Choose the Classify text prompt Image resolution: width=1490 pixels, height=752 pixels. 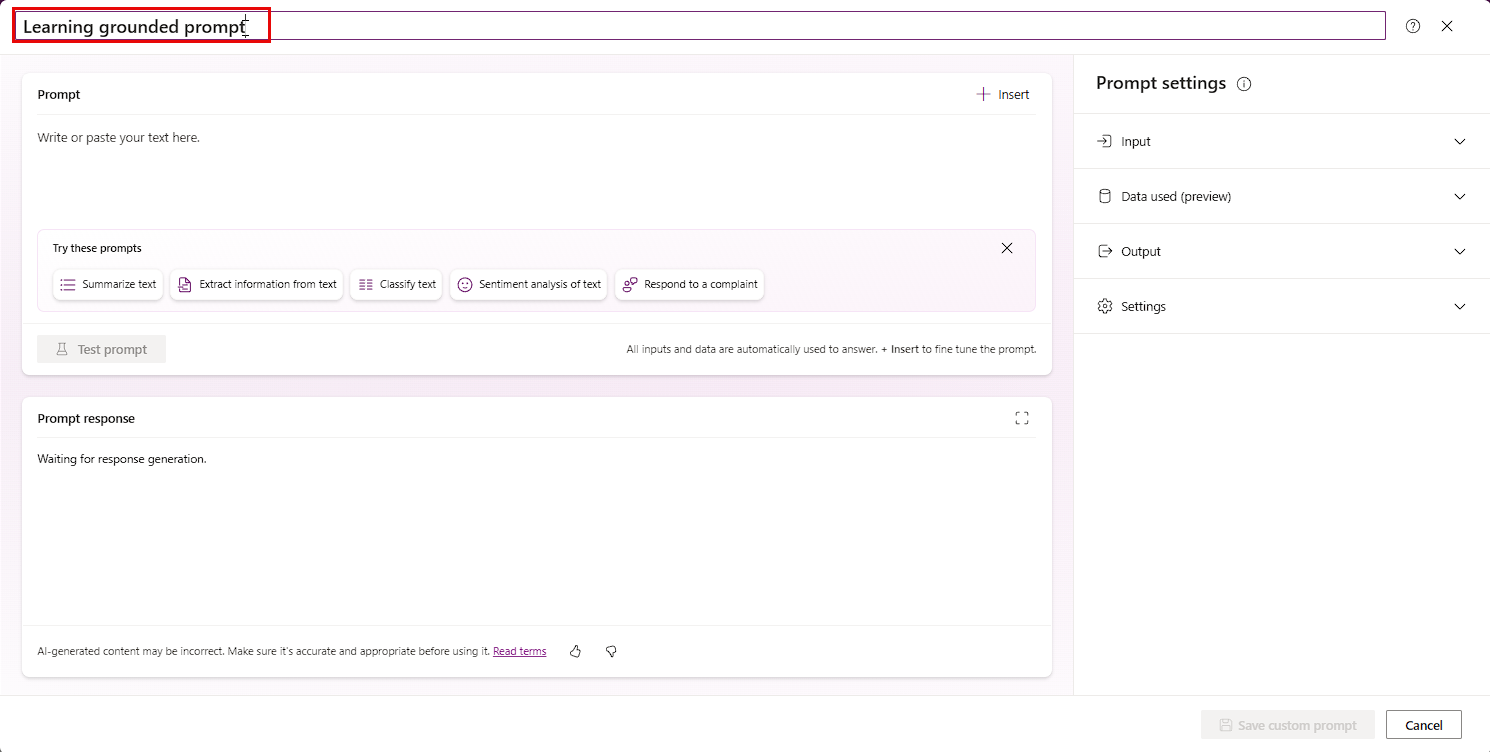pos(396,284)
